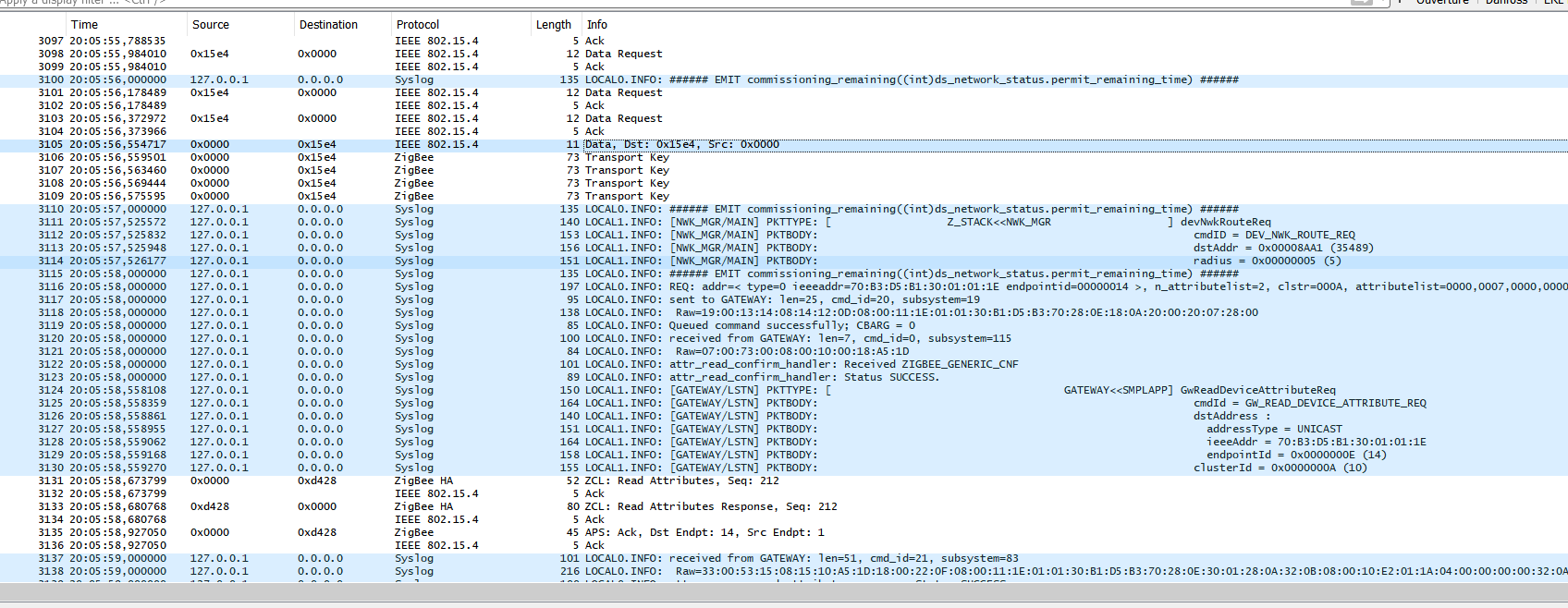Sort packets by the Time column header
Screen dimensions: 1568x608
126,25
